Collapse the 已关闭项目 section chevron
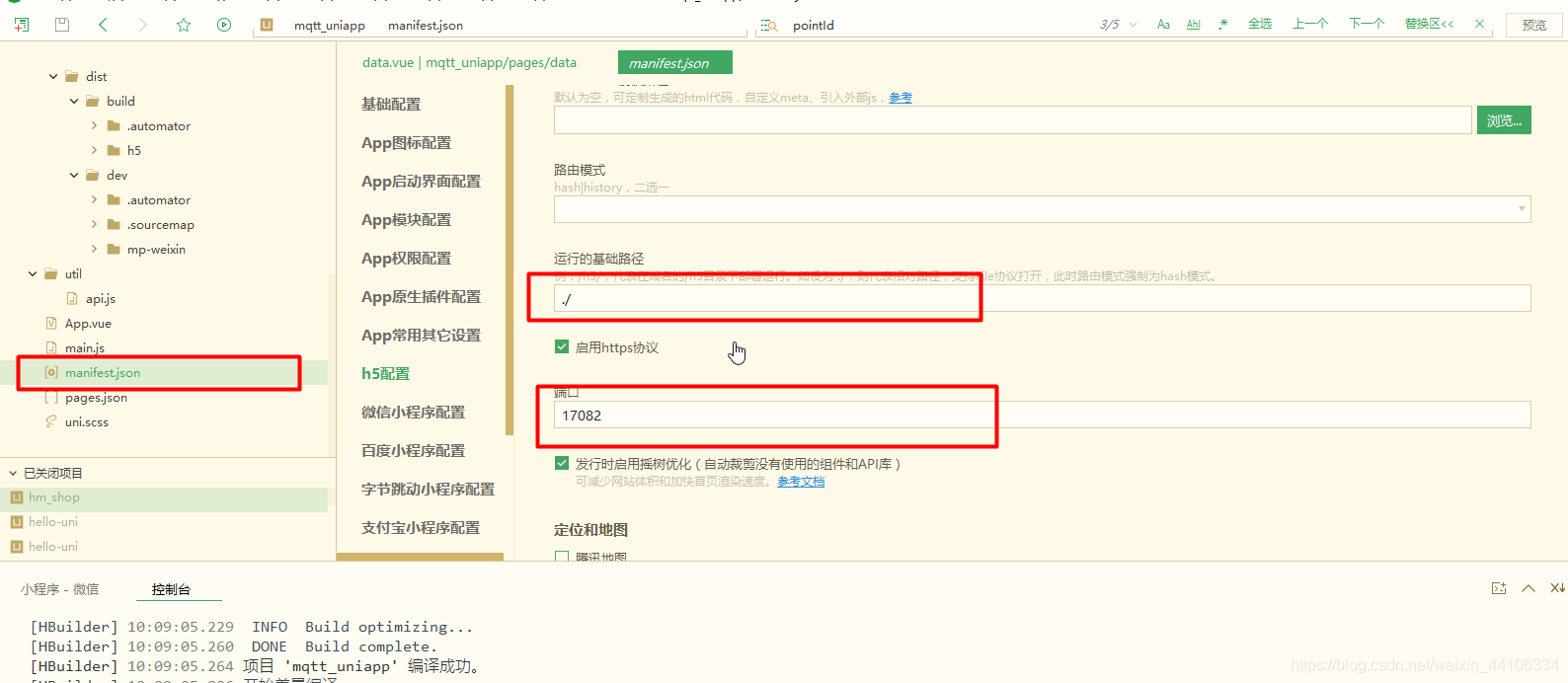The height and width of the screenshot is (683, 1568). [x=13, y=473]
